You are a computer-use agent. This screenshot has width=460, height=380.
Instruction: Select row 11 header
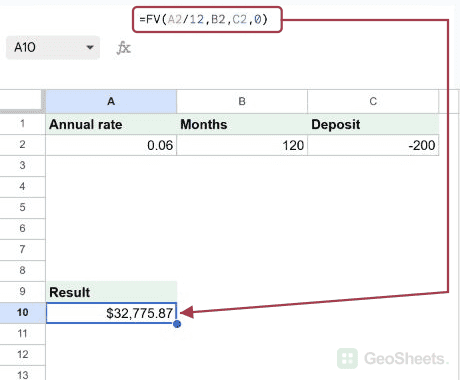[x=22, y=334]
